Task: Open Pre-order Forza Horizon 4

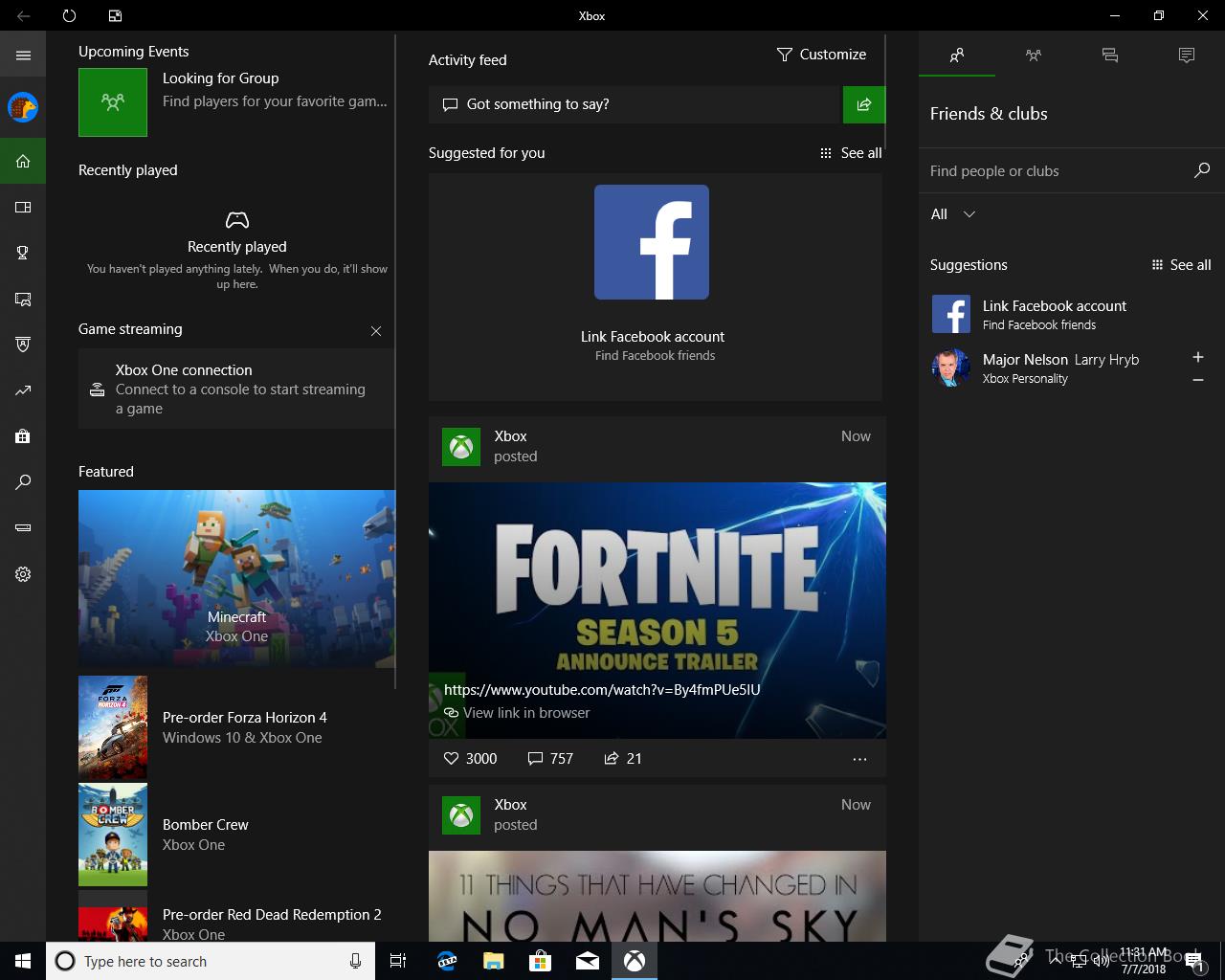Action: pyautogui.click(x=236, y=727)
